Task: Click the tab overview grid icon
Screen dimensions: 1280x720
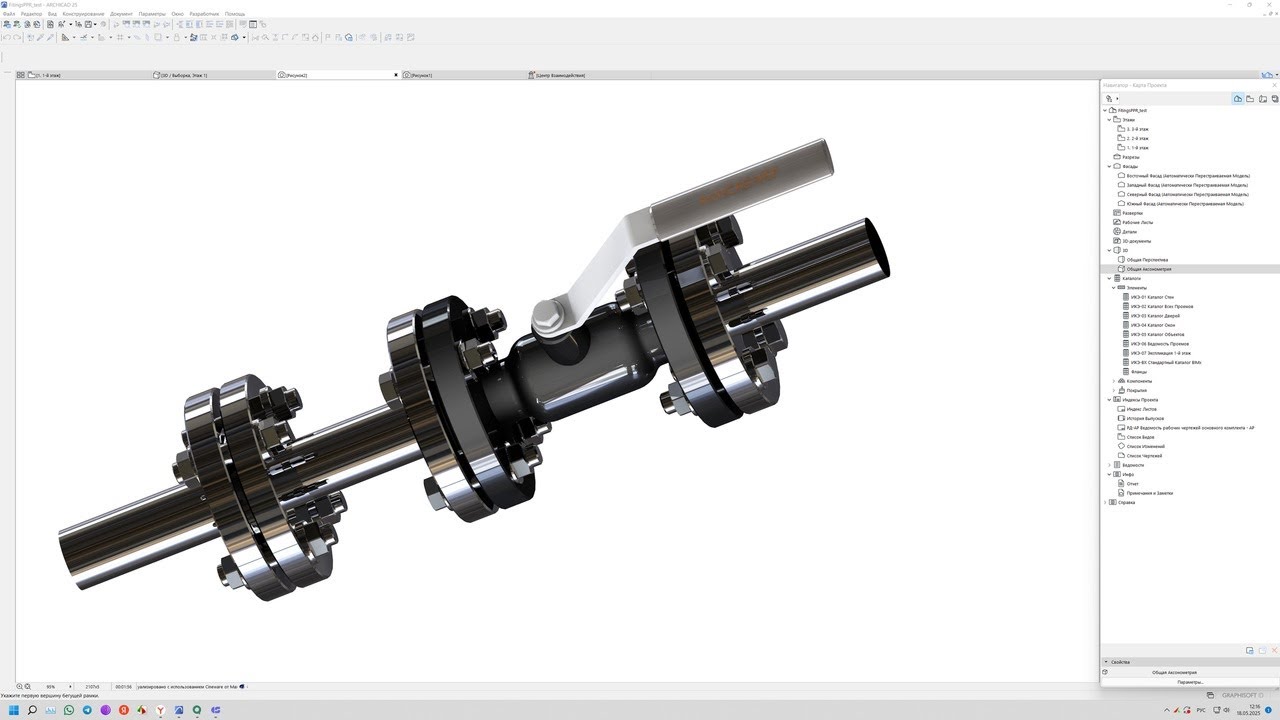Action: 20,75
